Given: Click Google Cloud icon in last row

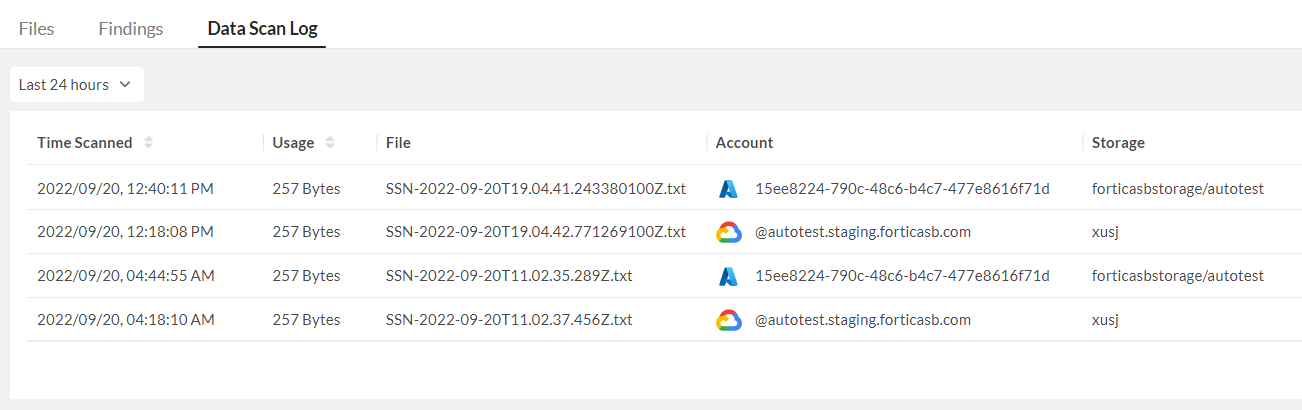Looking at the screenshot, I should [x=728, y=320].
